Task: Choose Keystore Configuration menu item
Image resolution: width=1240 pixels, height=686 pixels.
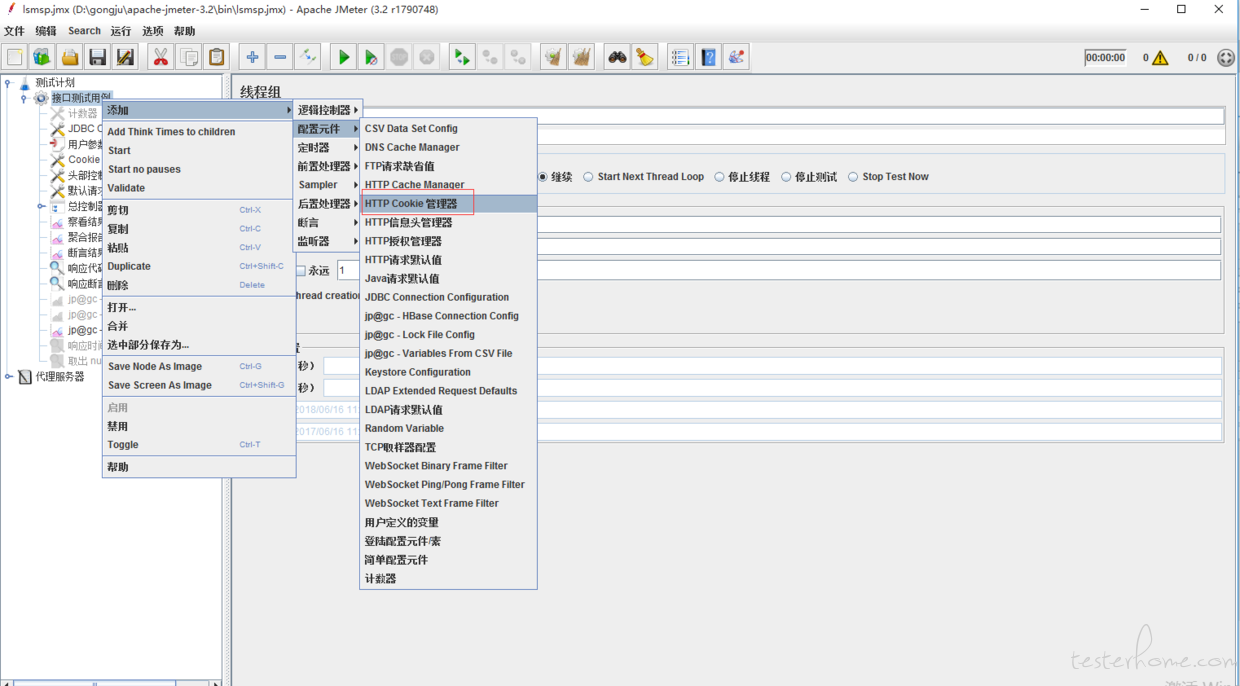Action: pyautogui.click(x=448, y=373)
